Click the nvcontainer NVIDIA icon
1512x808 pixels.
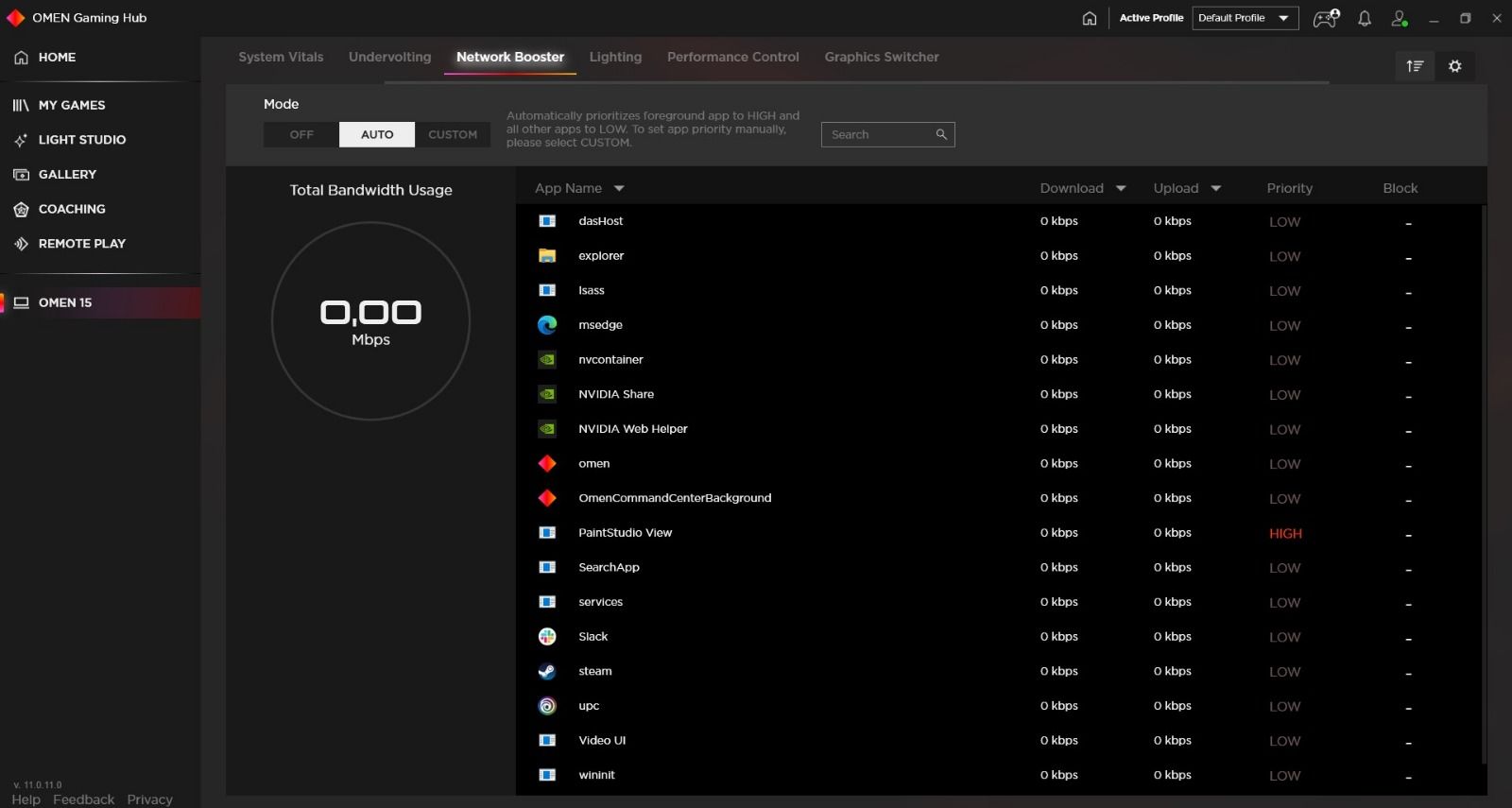click(547, 360)
